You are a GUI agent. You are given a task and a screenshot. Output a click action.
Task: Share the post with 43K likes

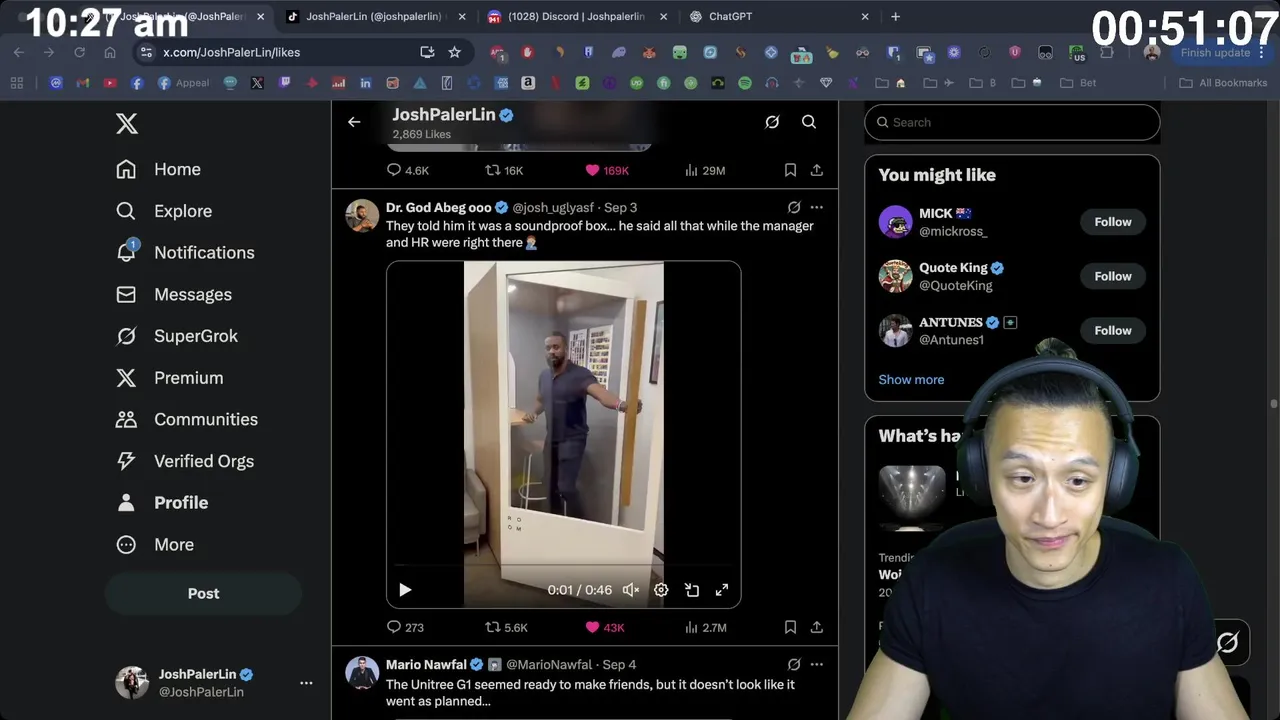(817, 627)
